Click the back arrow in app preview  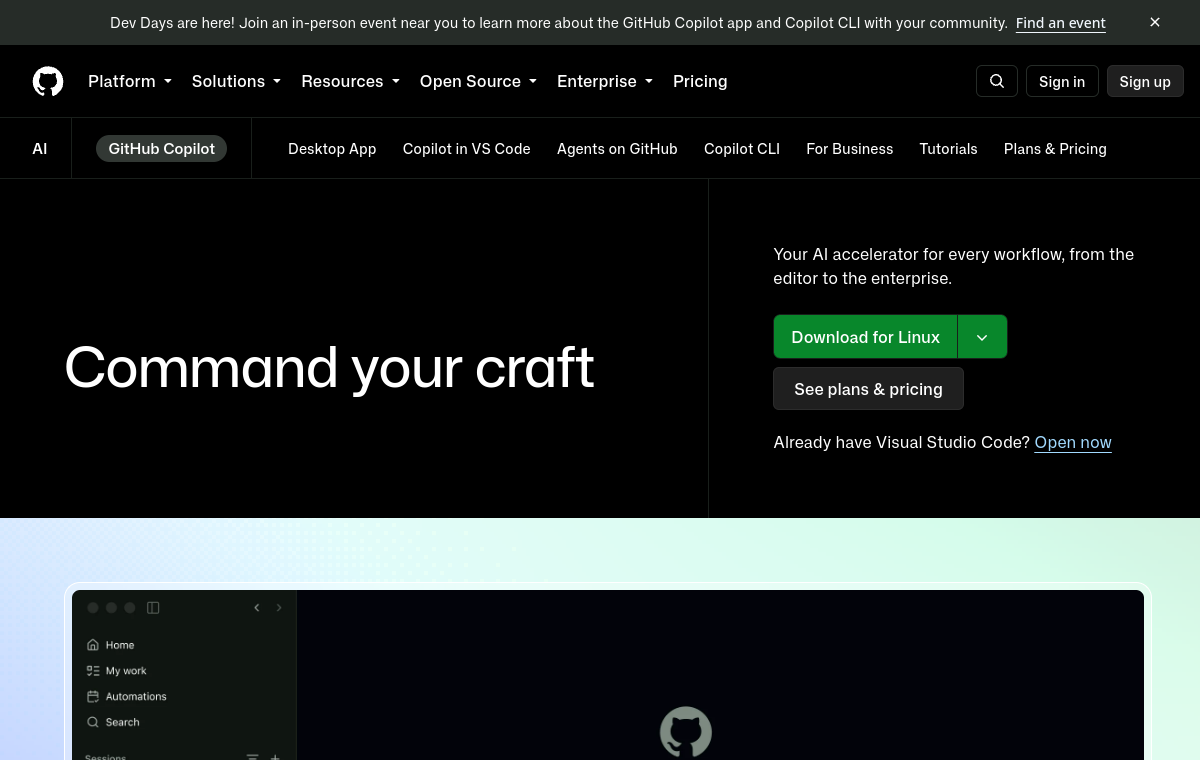click(257, 607)
